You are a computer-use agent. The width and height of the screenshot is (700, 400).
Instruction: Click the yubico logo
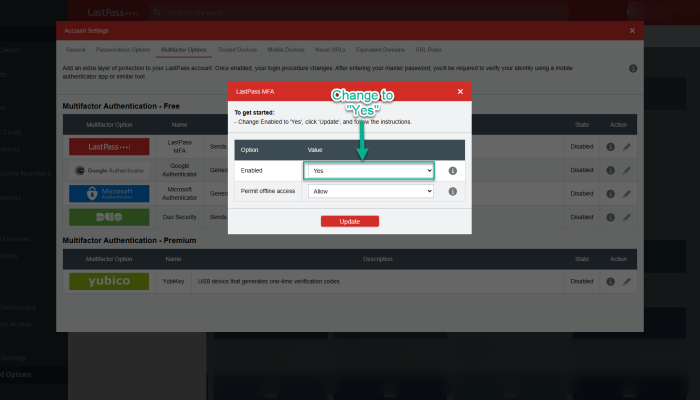pos(109,281)
